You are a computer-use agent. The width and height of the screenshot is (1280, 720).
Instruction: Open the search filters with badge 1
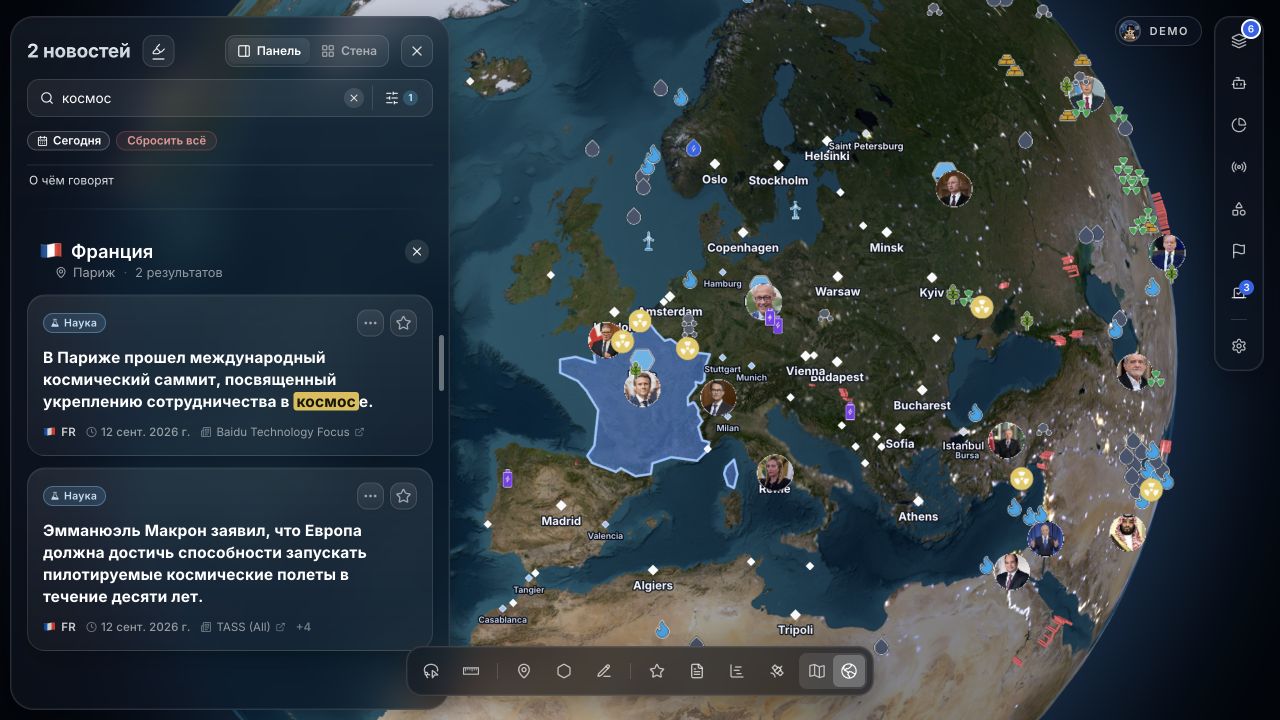(400, 98)
